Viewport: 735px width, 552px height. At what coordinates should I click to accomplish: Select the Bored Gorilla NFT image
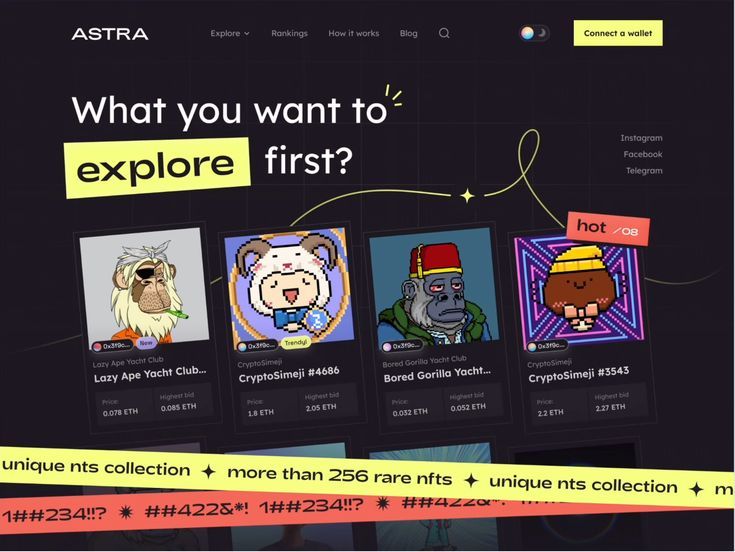pos(432,285)
